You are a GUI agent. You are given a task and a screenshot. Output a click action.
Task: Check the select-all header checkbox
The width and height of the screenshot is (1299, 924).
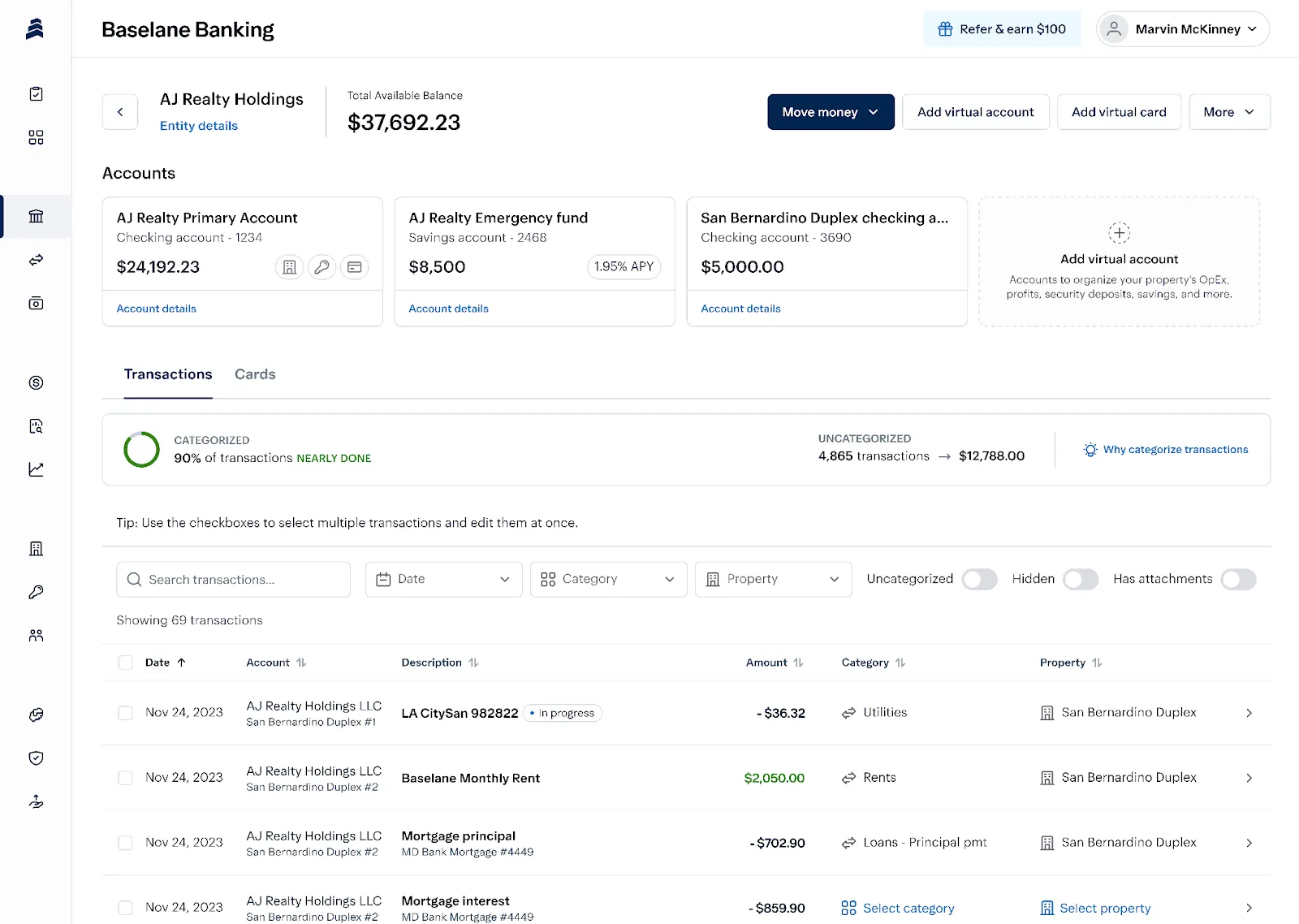click(125, 663)
